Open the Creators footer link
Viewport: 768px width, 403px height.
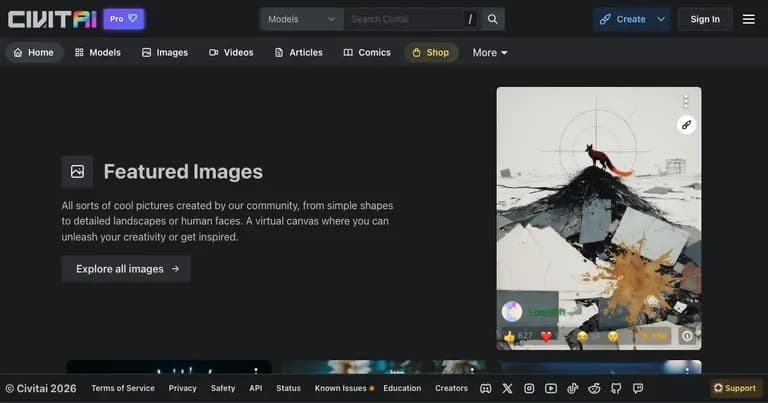(451, 388)
